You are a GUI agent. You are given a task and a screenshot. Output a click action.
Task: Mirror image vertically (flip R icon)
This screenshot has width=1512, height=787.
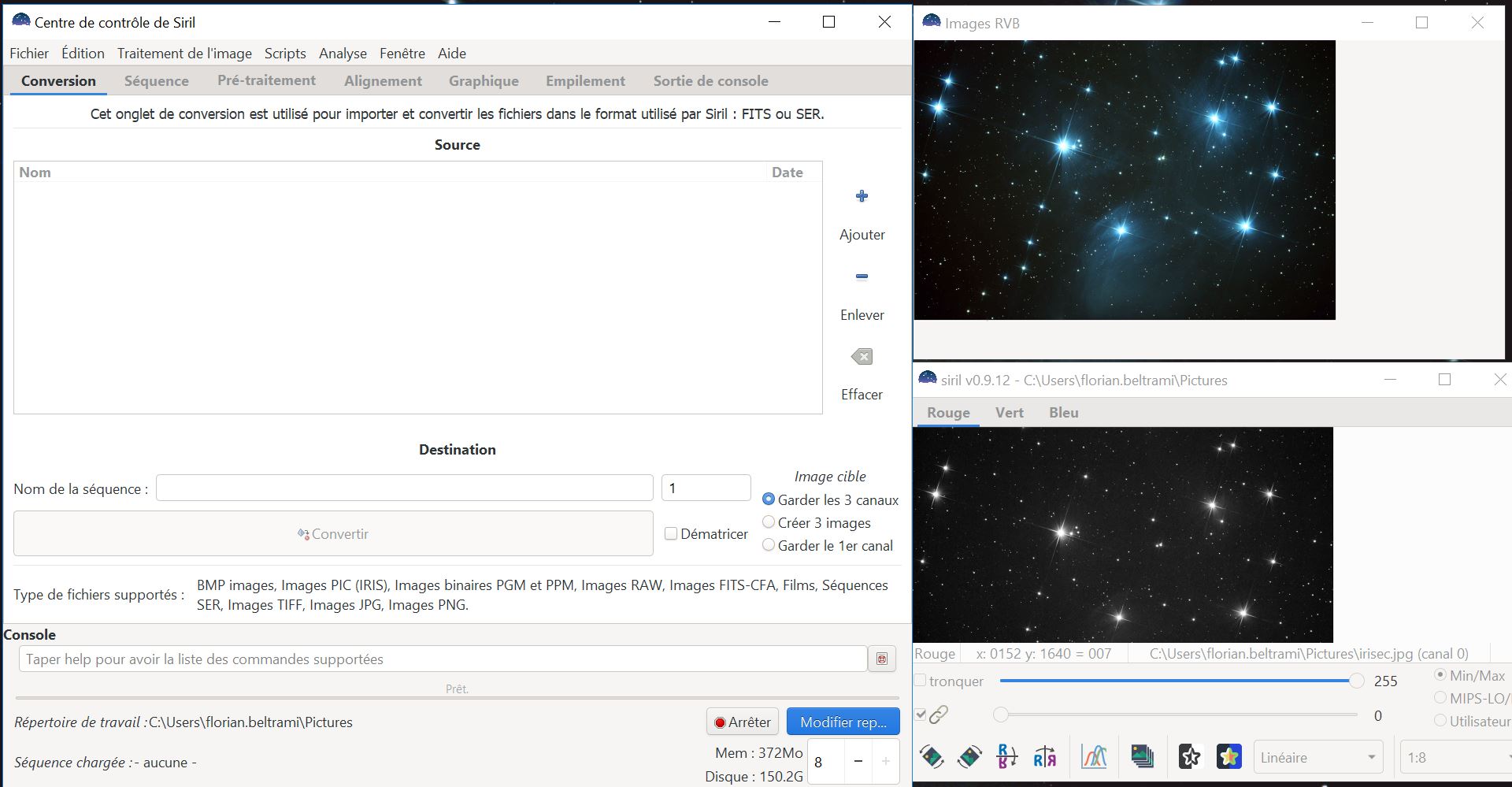point(1006,757)
